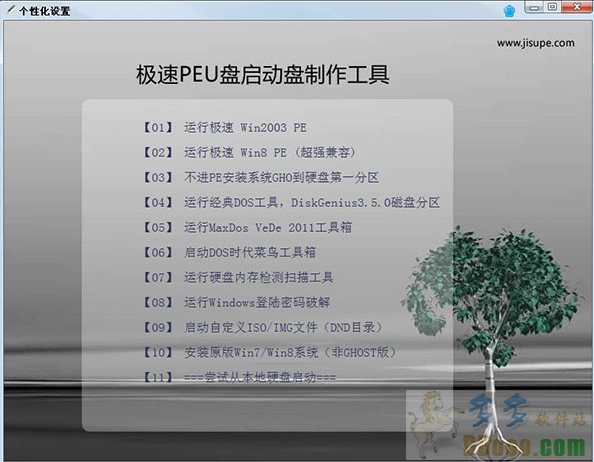Maximize the 个性化设置 window

pyautogui.click(x=552, y=7)
